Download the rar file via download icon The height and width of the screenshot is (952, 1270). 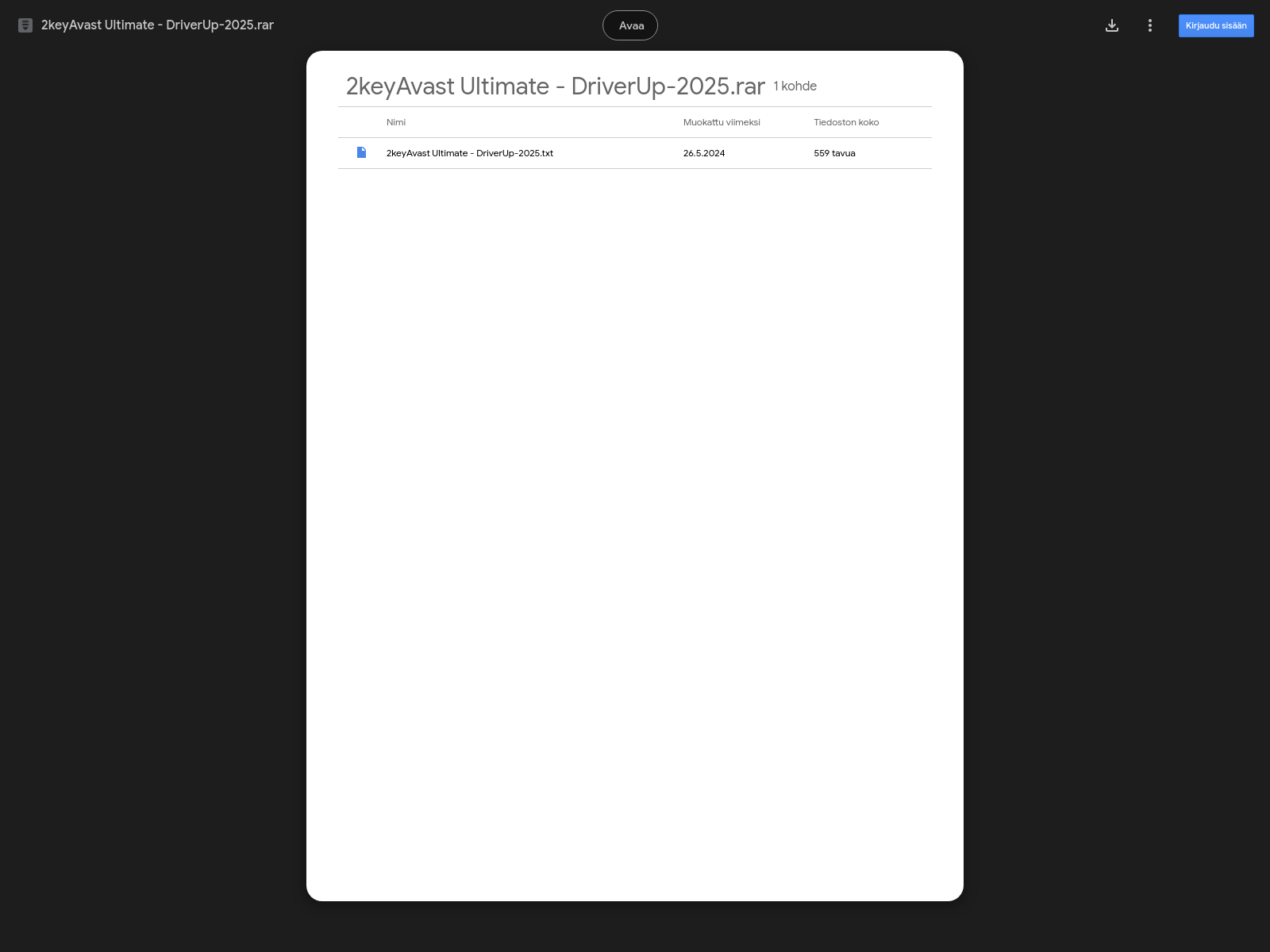[1112, 25]
